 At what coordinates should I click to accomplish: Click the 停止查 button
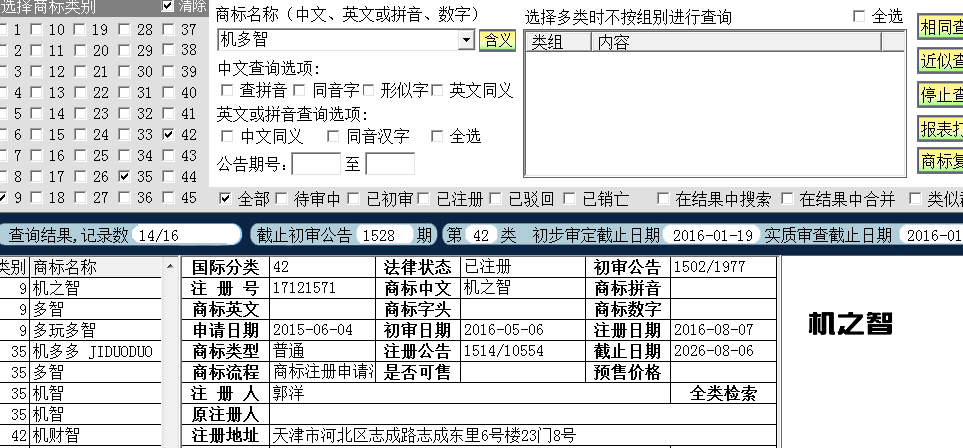click(941, 95)
